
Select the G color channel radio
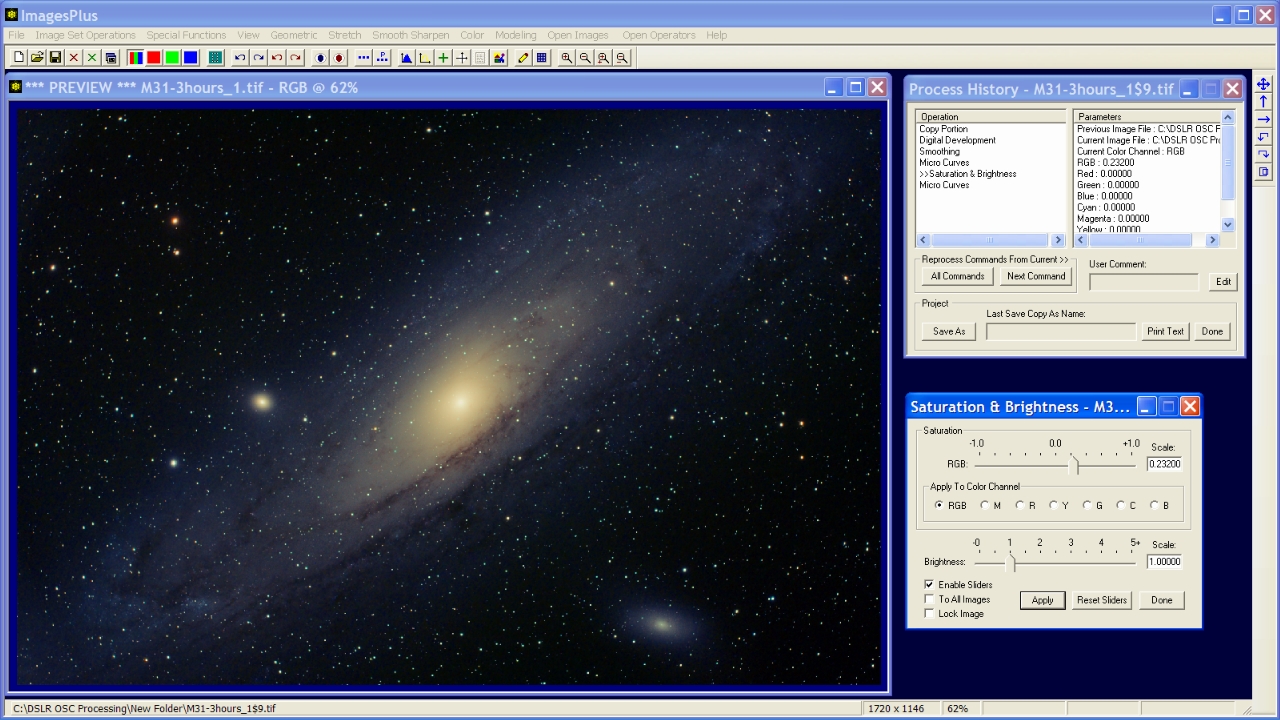[1087, 505]
